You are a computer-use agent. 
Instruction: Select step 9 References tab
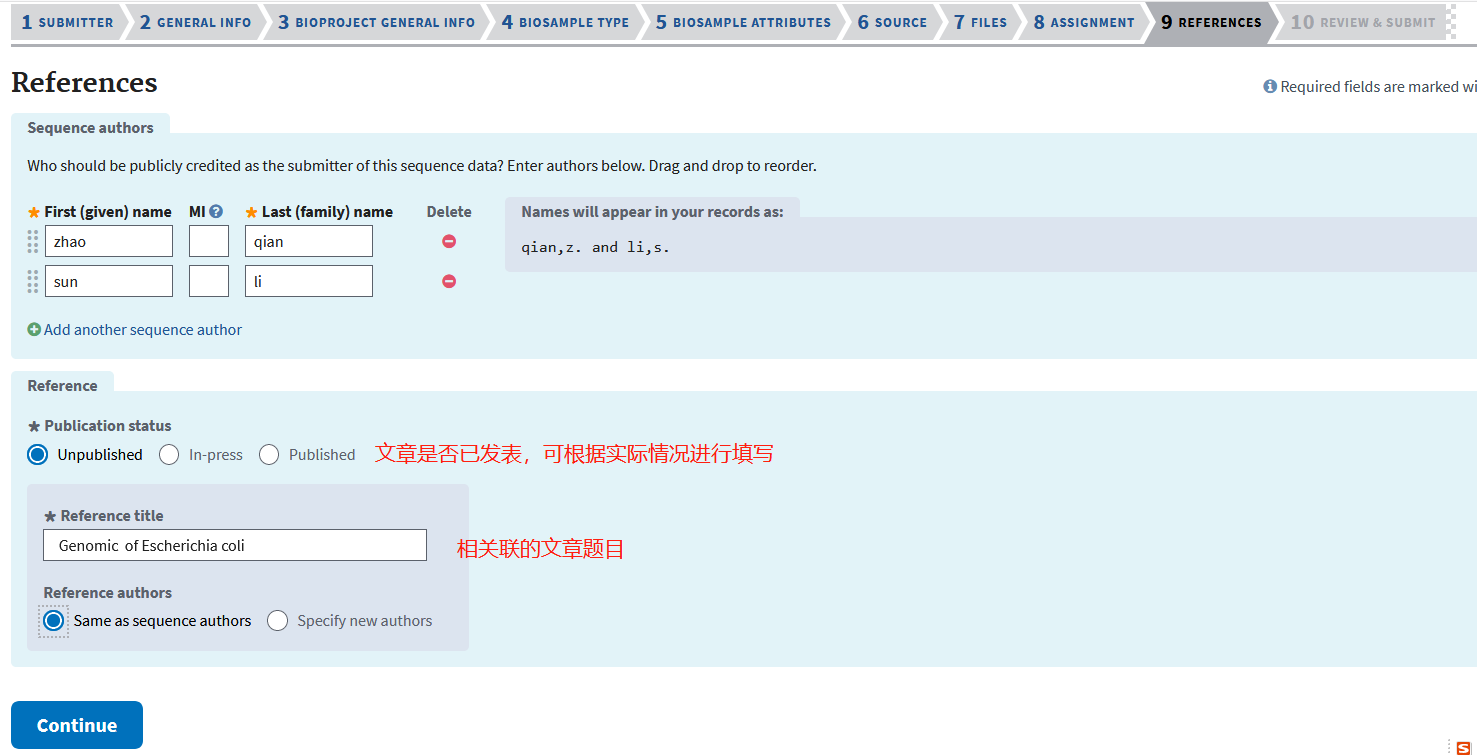pyautogui.click(x=1211, y=22)
